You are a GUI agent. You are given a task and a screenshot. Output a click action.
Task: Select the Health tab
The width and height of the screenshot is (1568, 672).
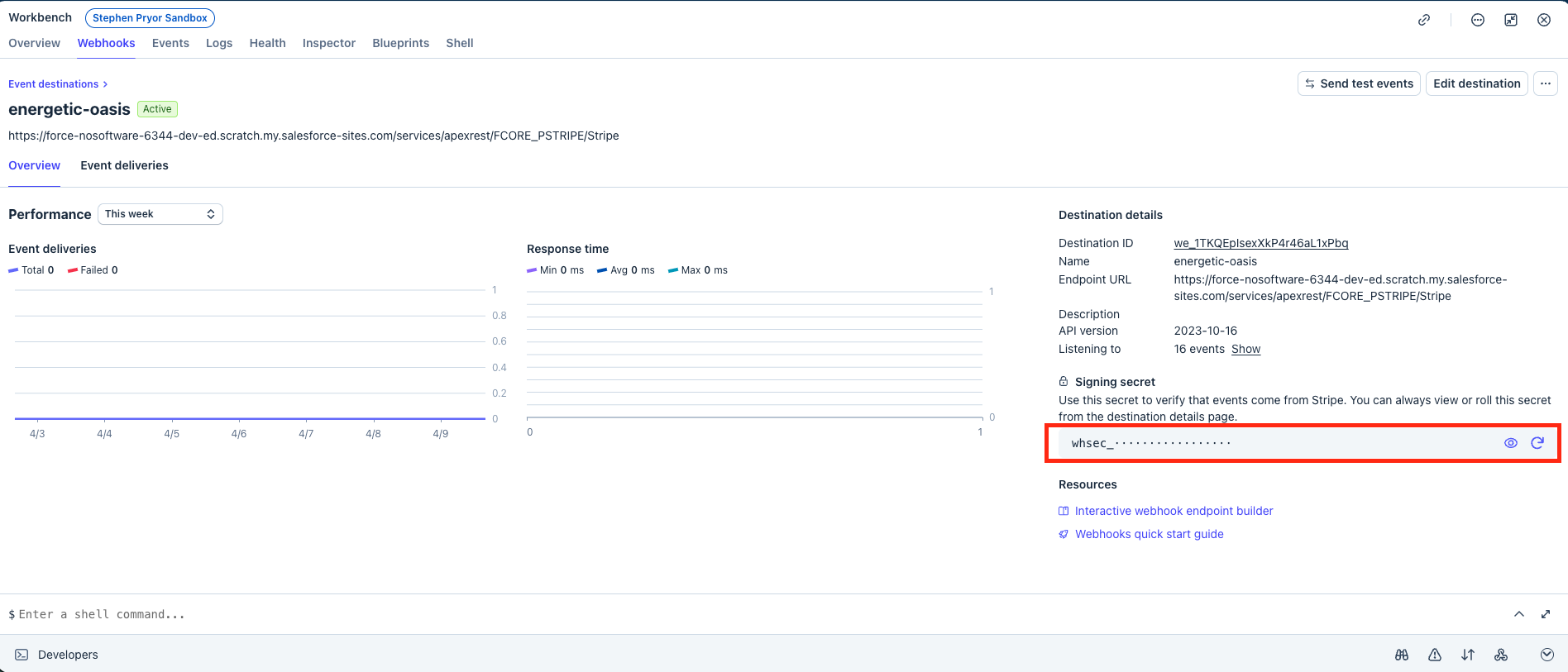pos(268,43)
